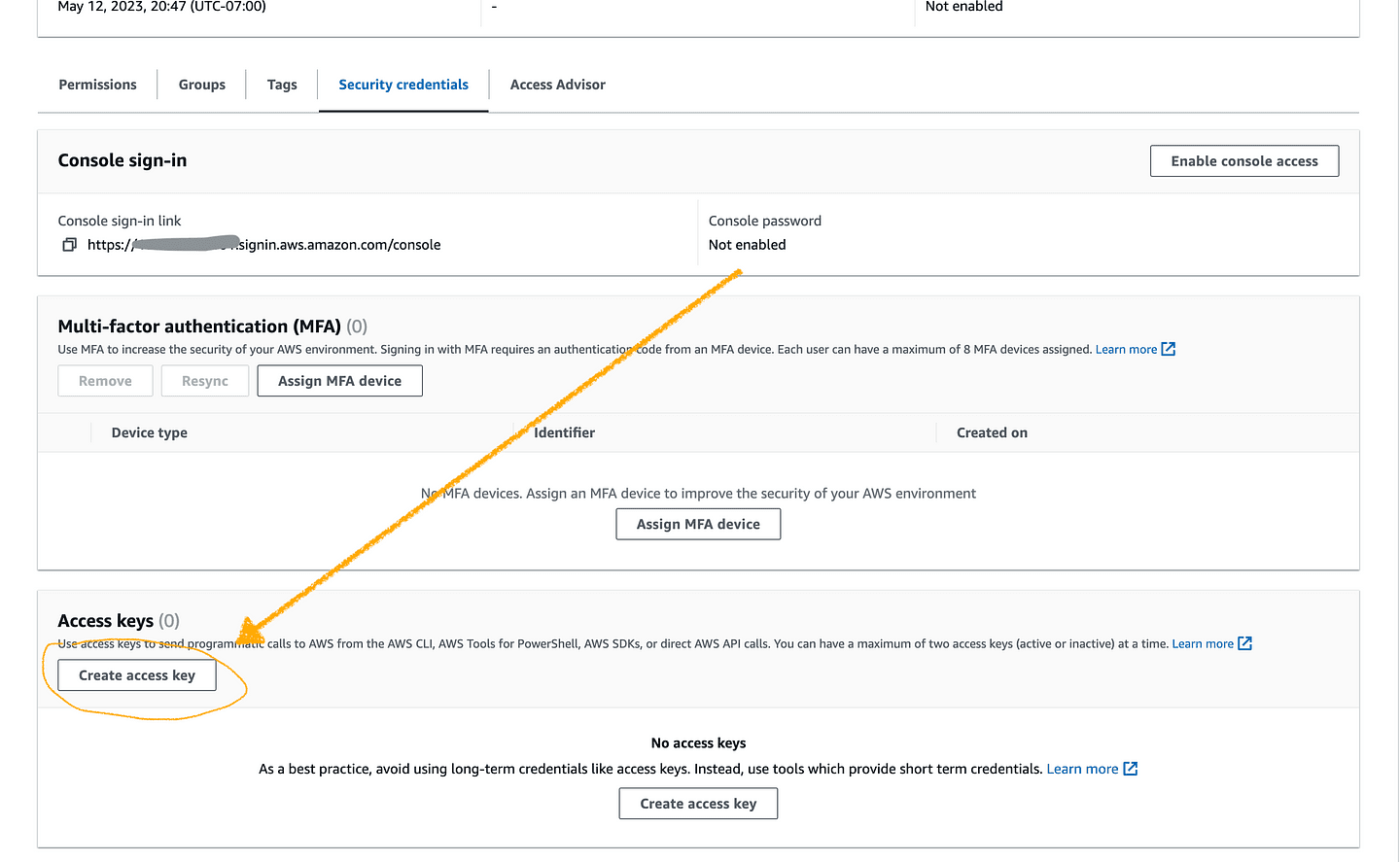Click the Identifier column header
Viewport: 1400px width, 862px height.
tap(564, 432)
